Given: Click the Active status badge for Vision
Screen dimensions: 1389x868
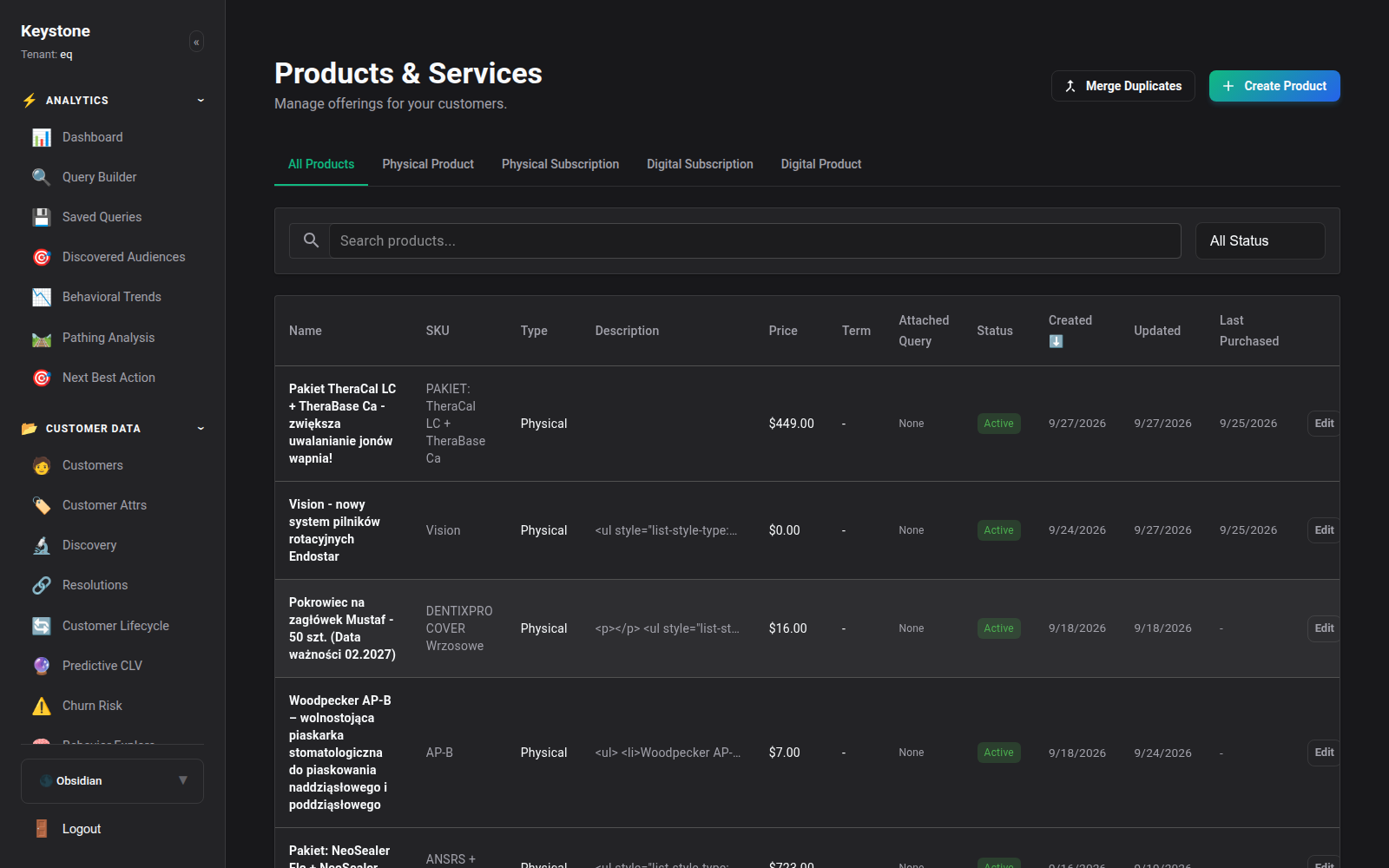Looking at the screenshot, I should click(998, 530).
